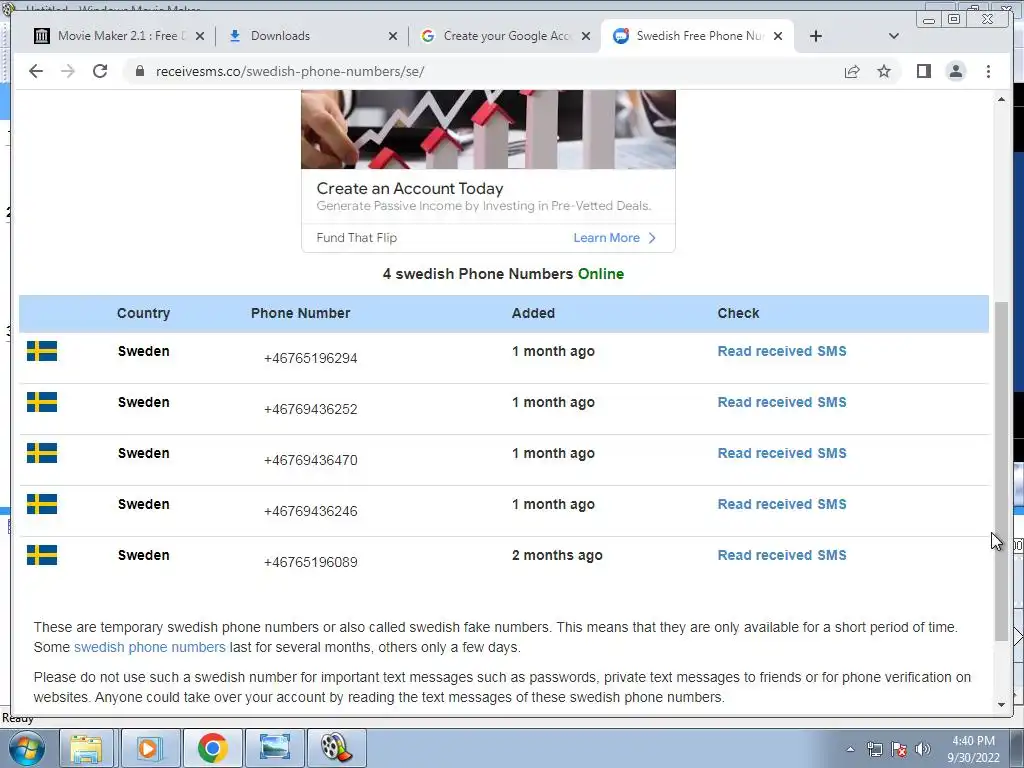1024x768 pixels.
Task: Switch to Windows Movie Maker taskbar icon
Action: pyautogui.click(x=337, y=748)
